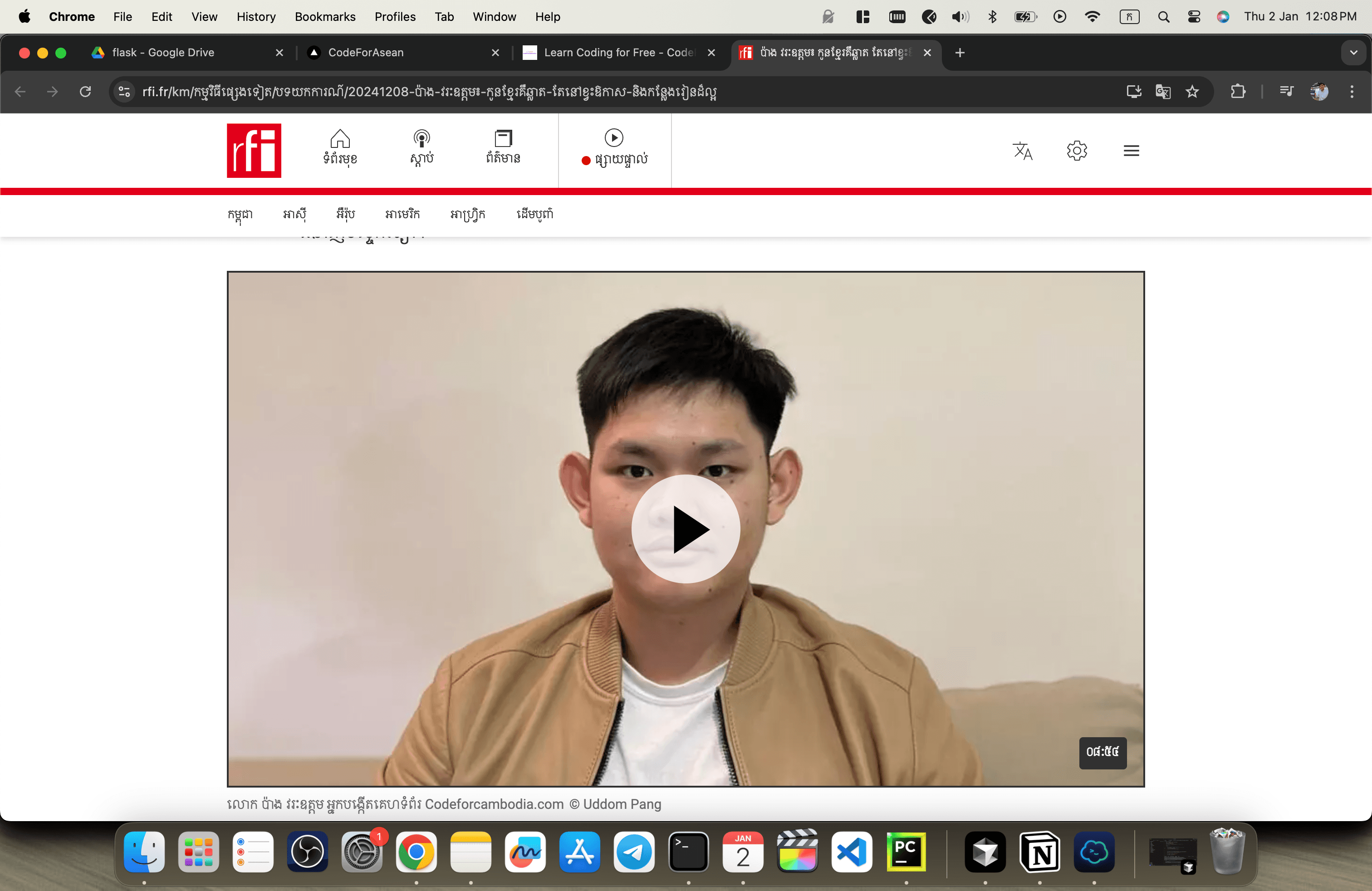
Task: Reload the current page
Action: (85, 92)
